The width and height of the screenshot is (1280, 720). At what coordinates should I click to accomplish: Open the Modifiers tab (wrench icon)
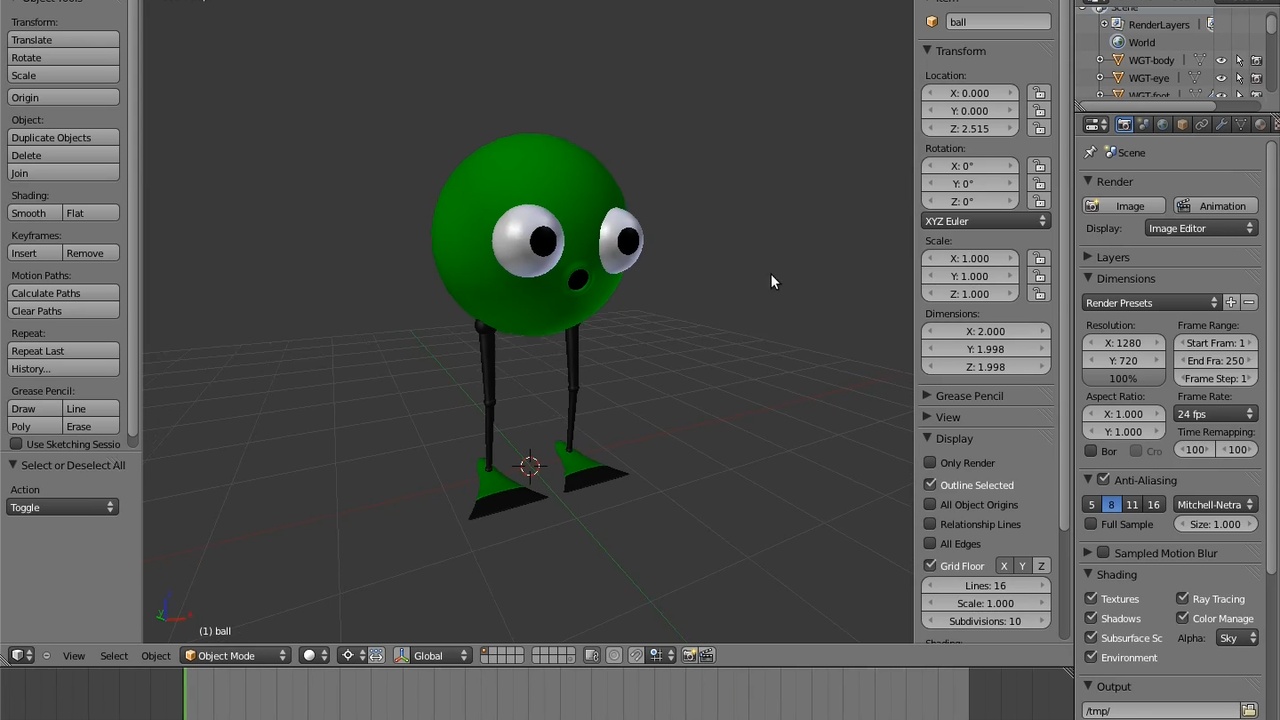pos(1221,125)
